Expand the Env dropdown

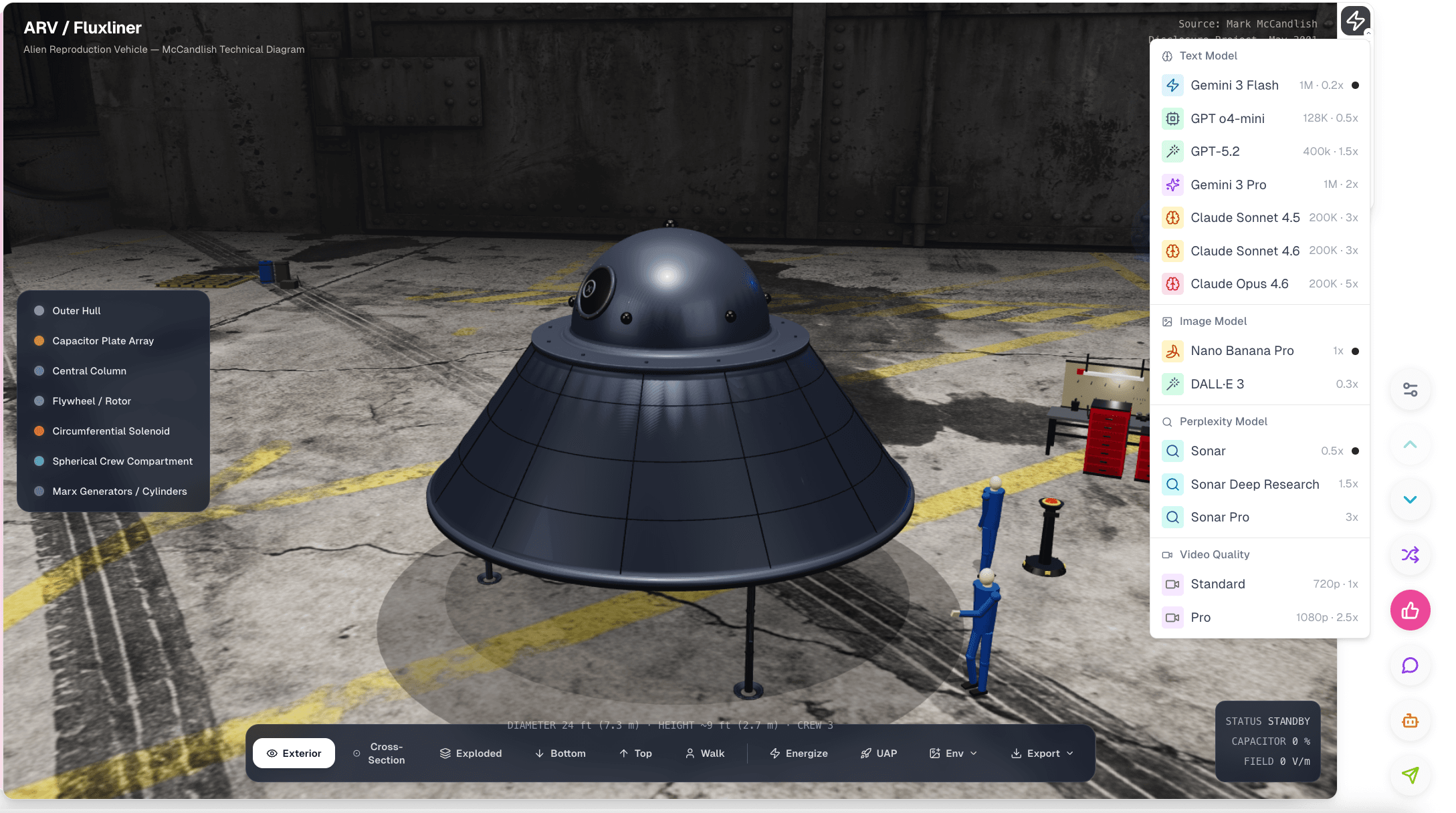click(953, 753)
